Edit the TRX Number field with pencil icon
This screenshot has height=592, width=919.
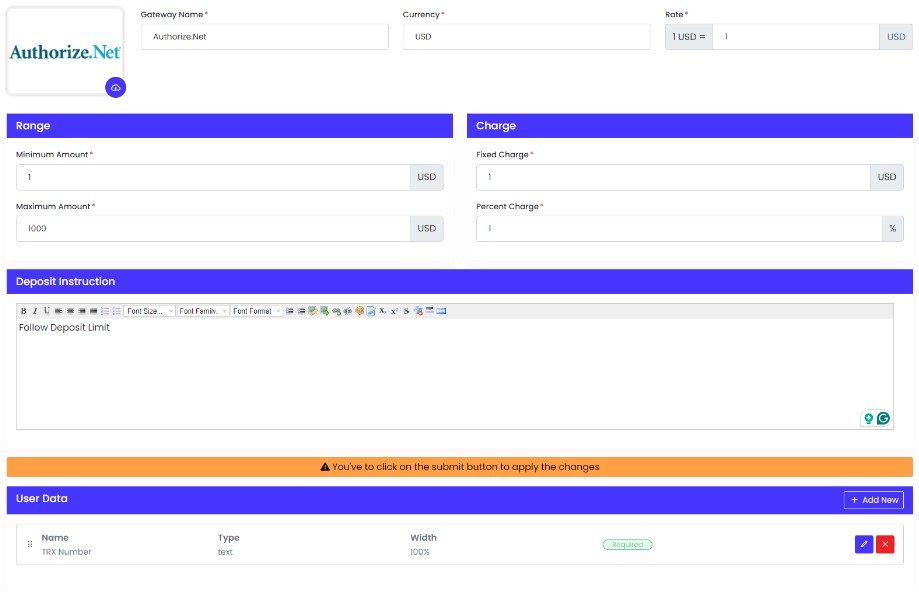coord(863,544)
